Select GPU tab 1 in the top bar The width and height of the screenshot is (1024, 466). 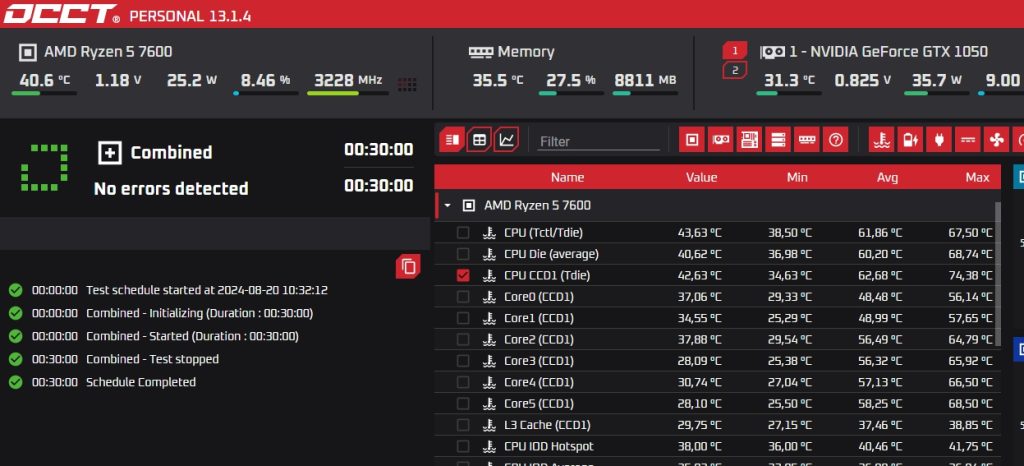point(735,50)
